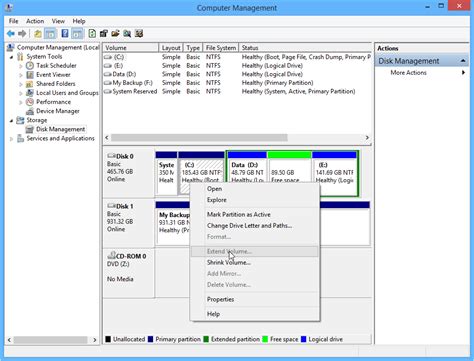This screenshot has height=361, width=474.
Task: Select the (E:) 141.69 GB partition block
Action: pyautogui.click(x=334, y=173)
